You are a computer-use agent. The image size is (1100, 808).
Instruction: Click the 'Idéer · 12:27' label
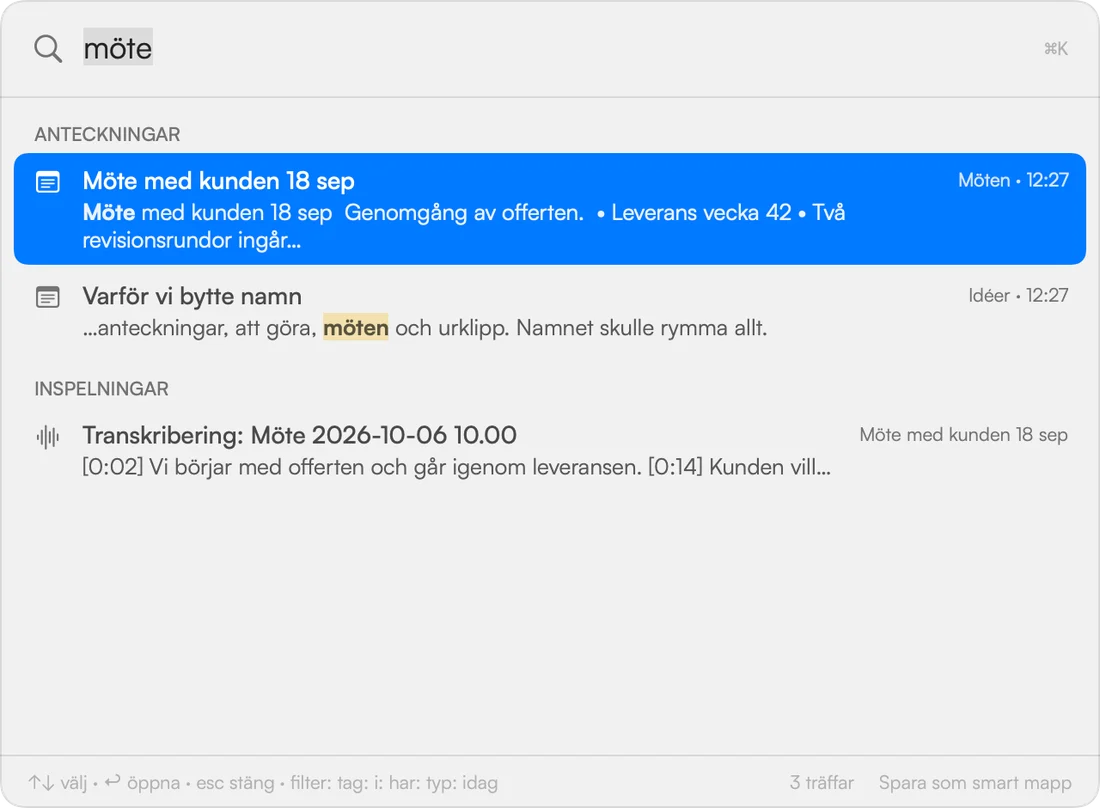(1018, 295)
